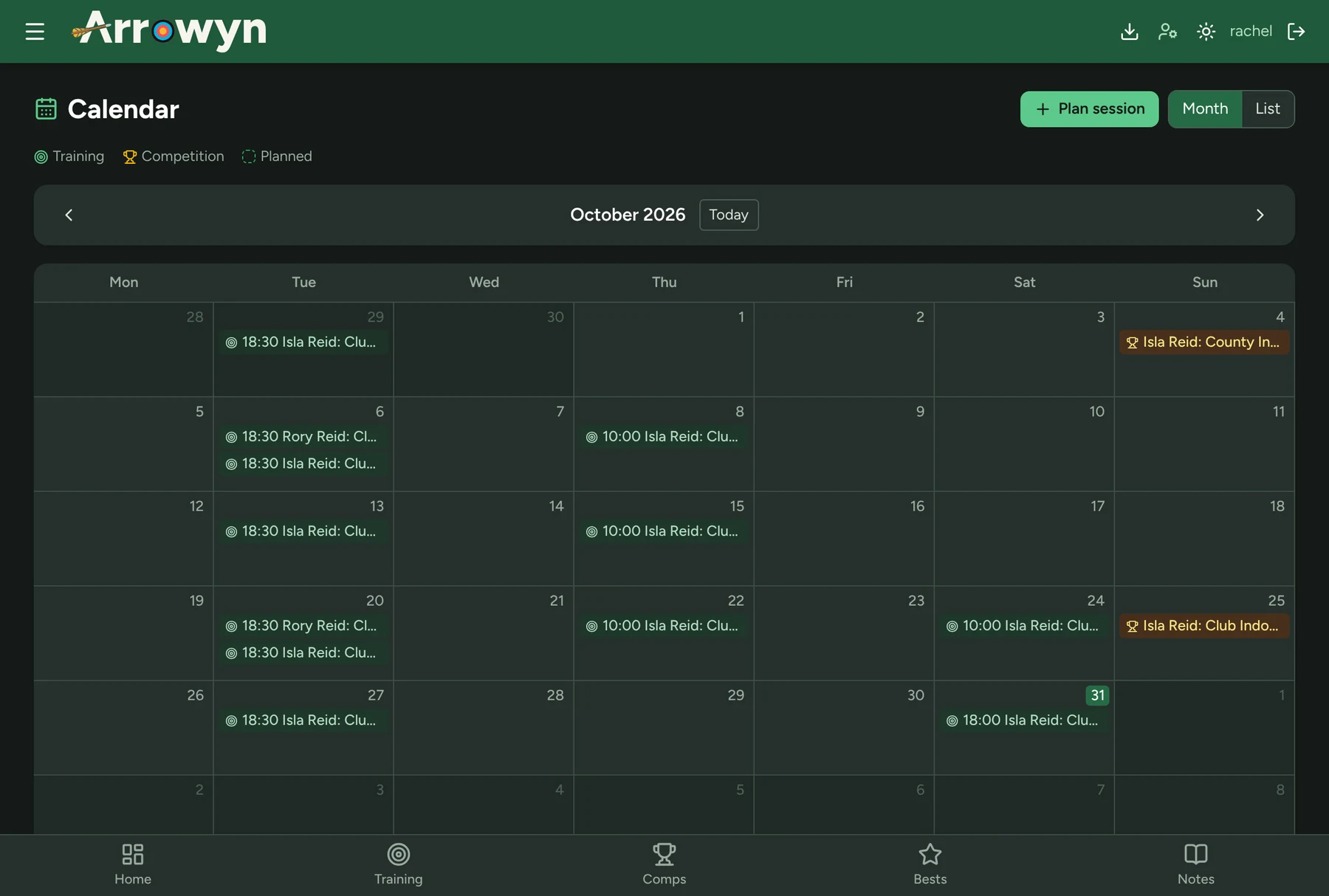Open Comps in the bottom navigation
1329x896 pixels.
[x=664, y=864]
